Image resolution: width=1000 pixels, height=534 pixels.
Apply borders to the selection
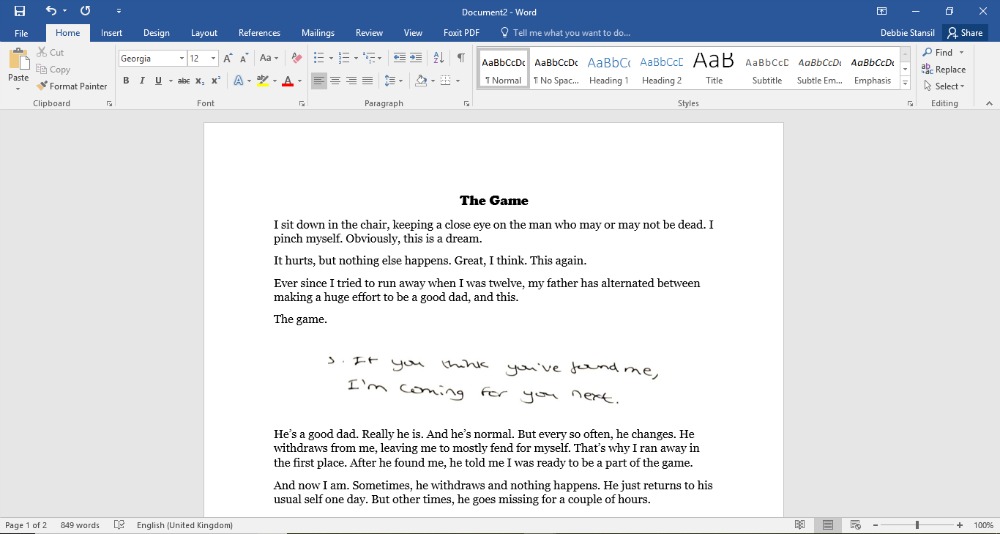tap(445, 80)
